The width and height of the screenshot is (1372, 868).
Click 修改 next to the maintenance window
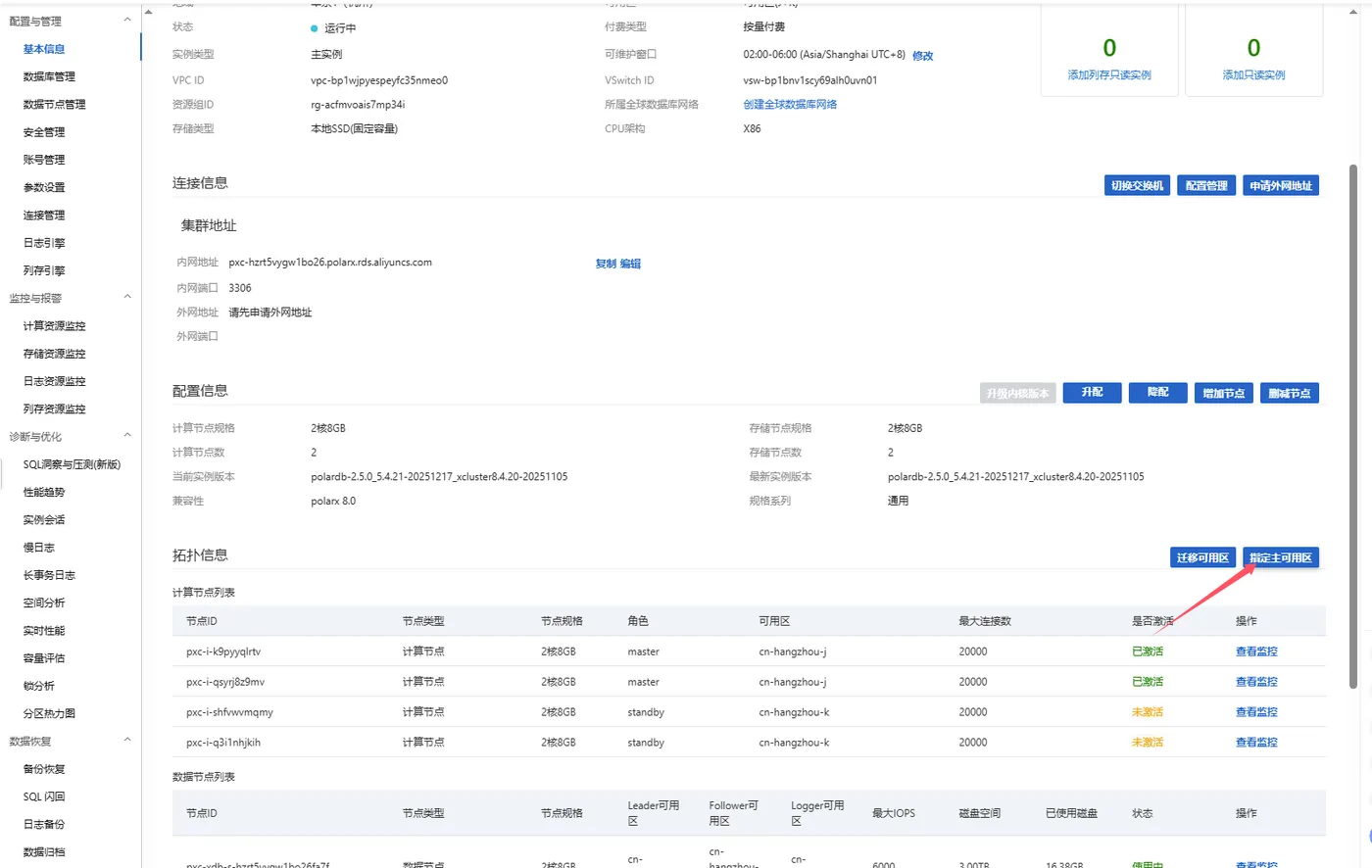point(922,56)
